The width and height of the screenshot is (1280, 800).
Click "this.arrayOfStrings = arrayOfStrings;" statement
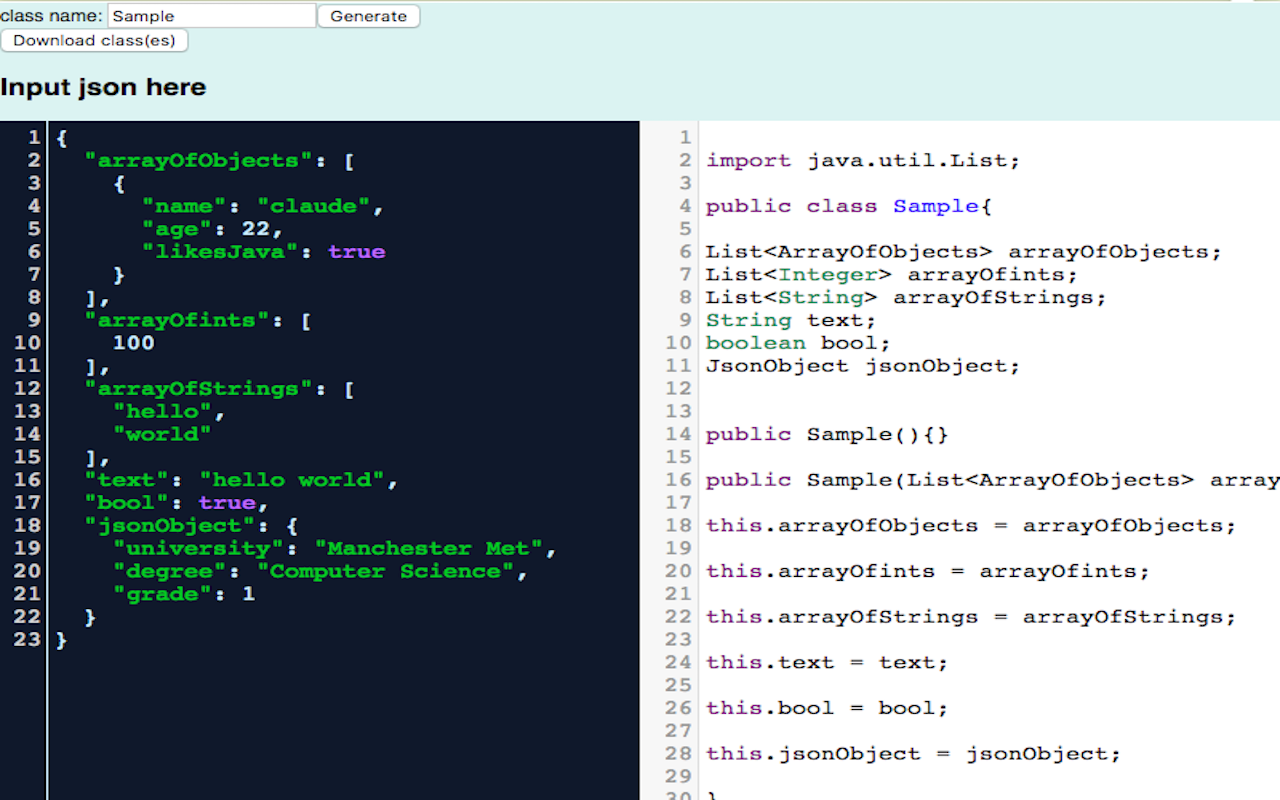971,617
